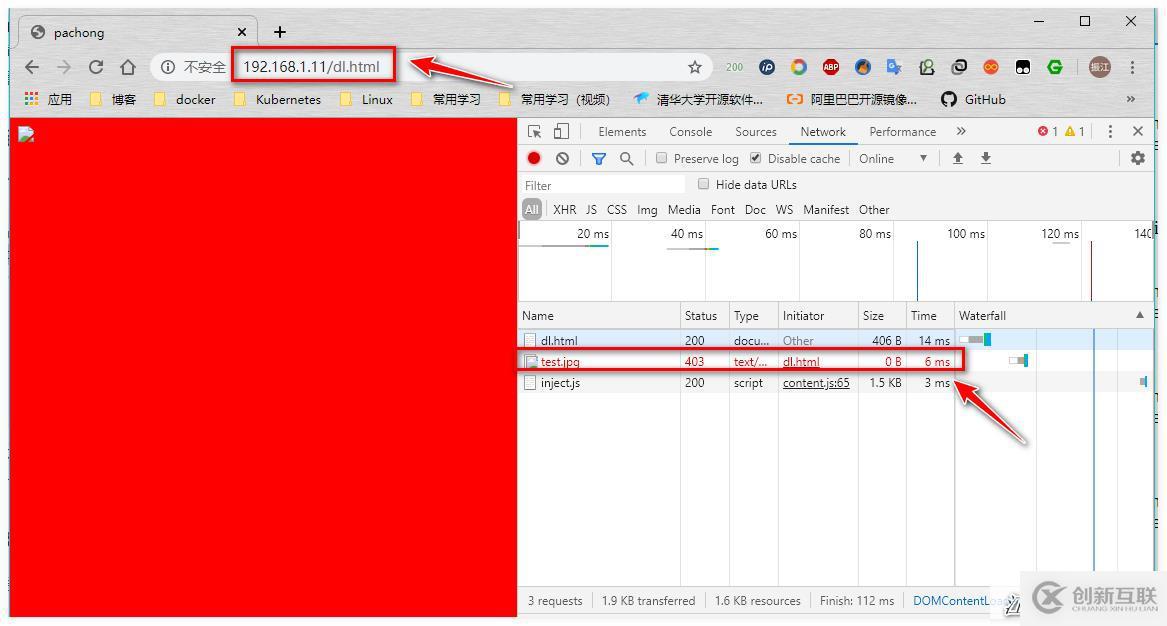Click the yellow warning count badge
This screenshot has width=1167, height=626.
(x=1074, y=132)
